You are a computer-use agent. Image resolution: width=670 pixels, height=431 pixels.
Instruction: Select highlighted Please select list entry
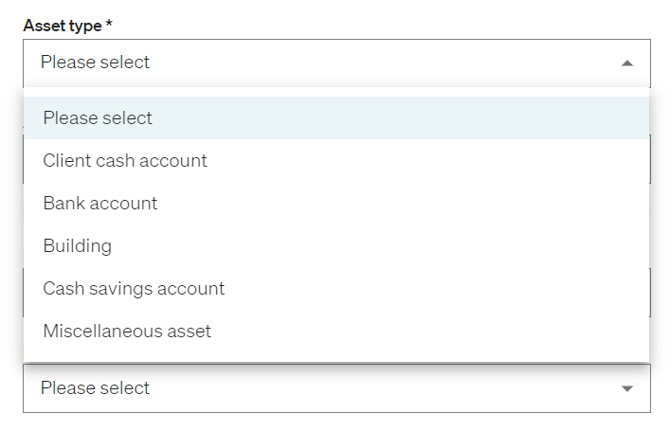(97, 118)
